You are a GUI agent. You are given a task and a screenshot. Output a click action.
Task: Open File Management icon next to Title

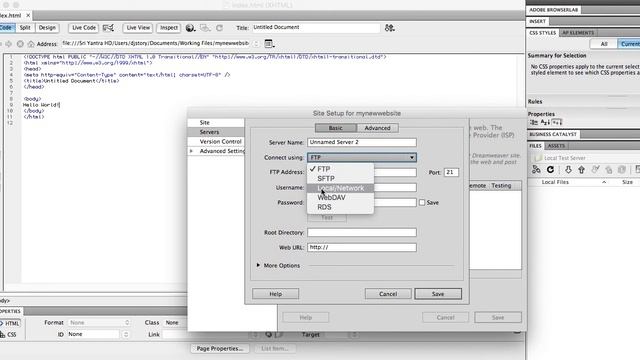(389, 28)
